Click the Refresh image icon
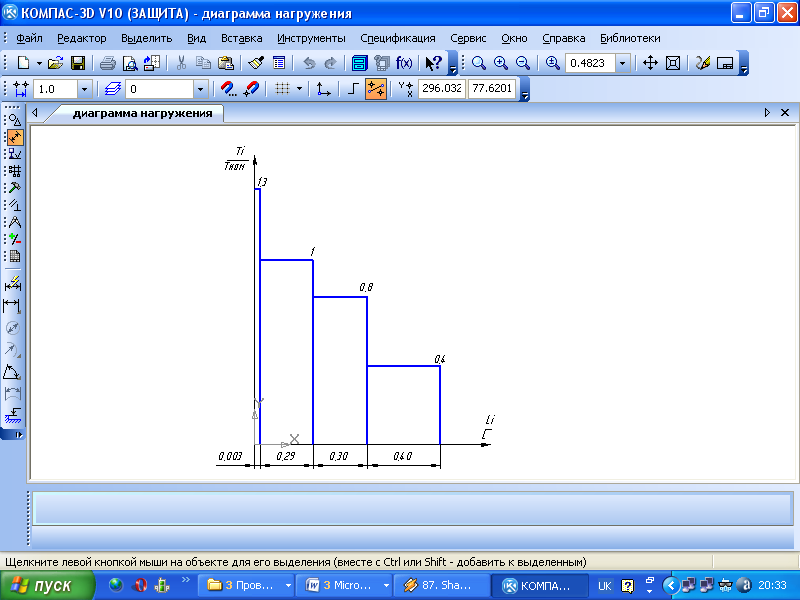 coord(703,63)
